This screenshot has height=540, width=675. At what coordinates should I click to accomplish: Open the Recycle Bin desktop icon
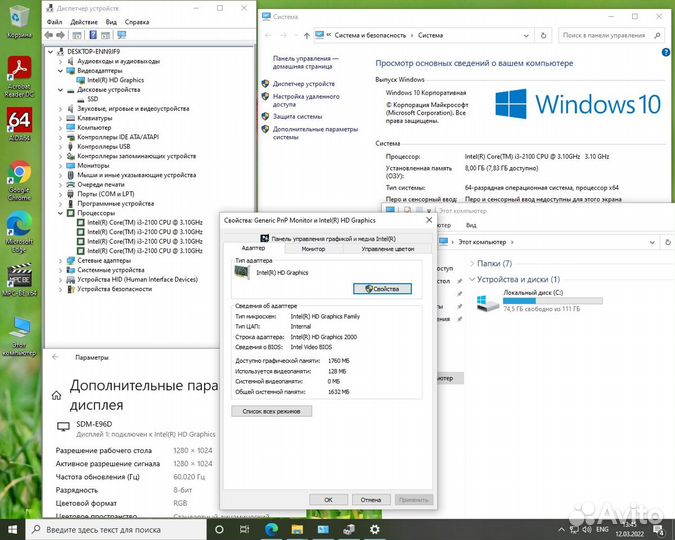19,21
